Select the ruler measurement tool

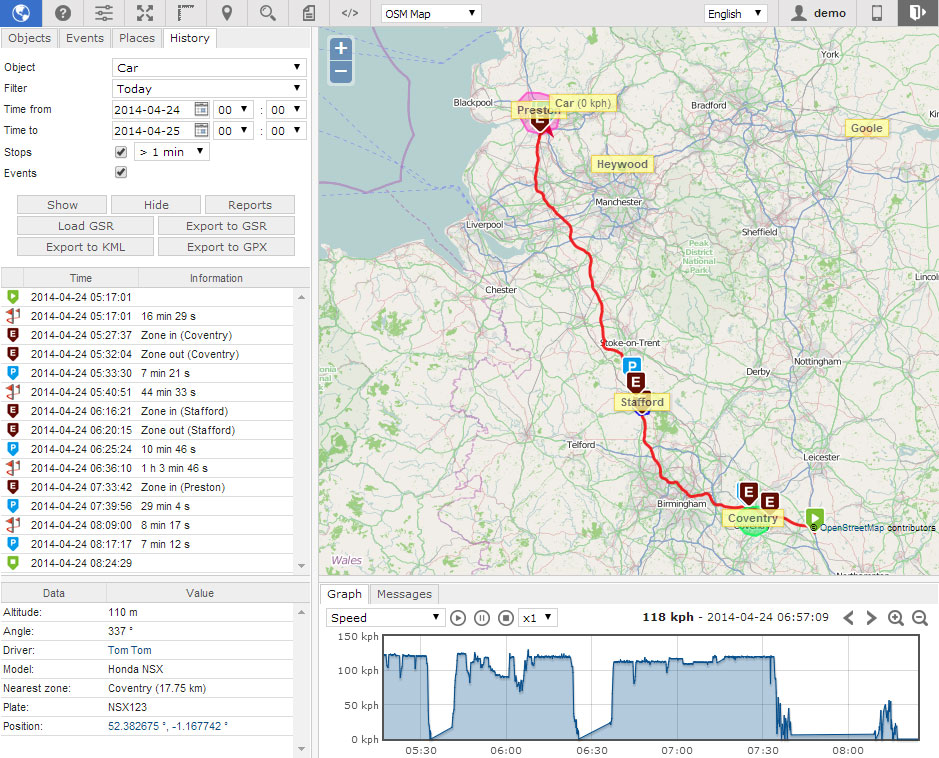[x=186, y=13]
